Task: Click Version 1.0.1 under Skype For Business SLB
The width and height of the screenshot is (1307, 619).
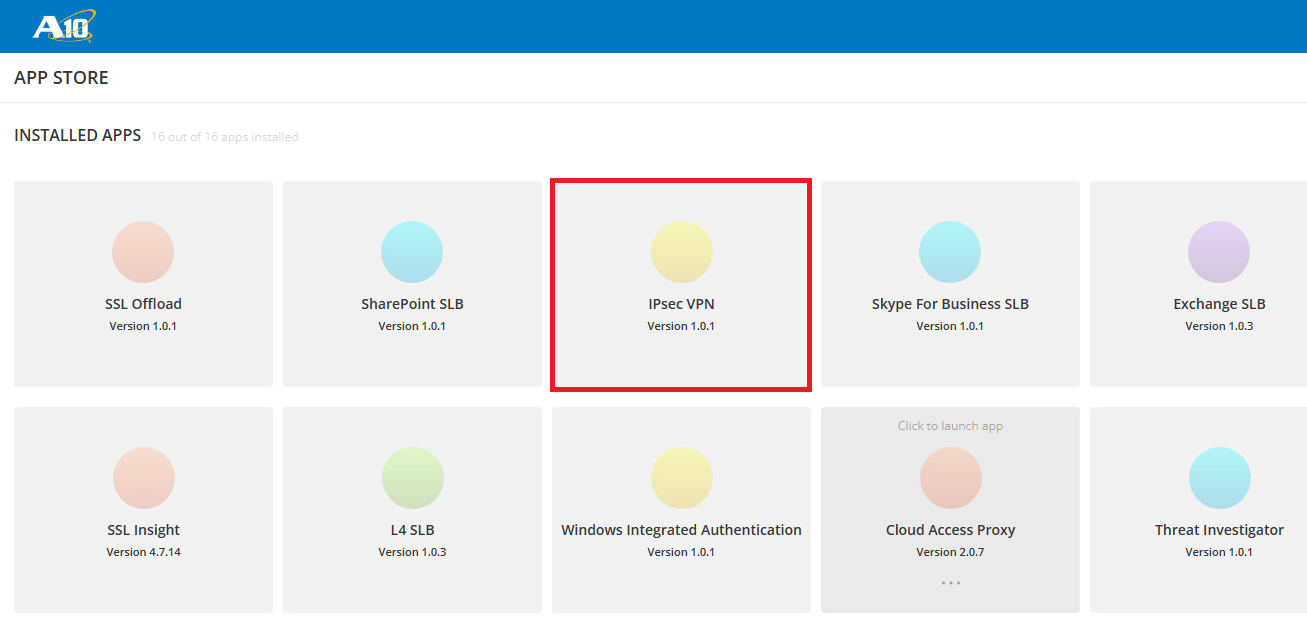Action: (950, 326)
